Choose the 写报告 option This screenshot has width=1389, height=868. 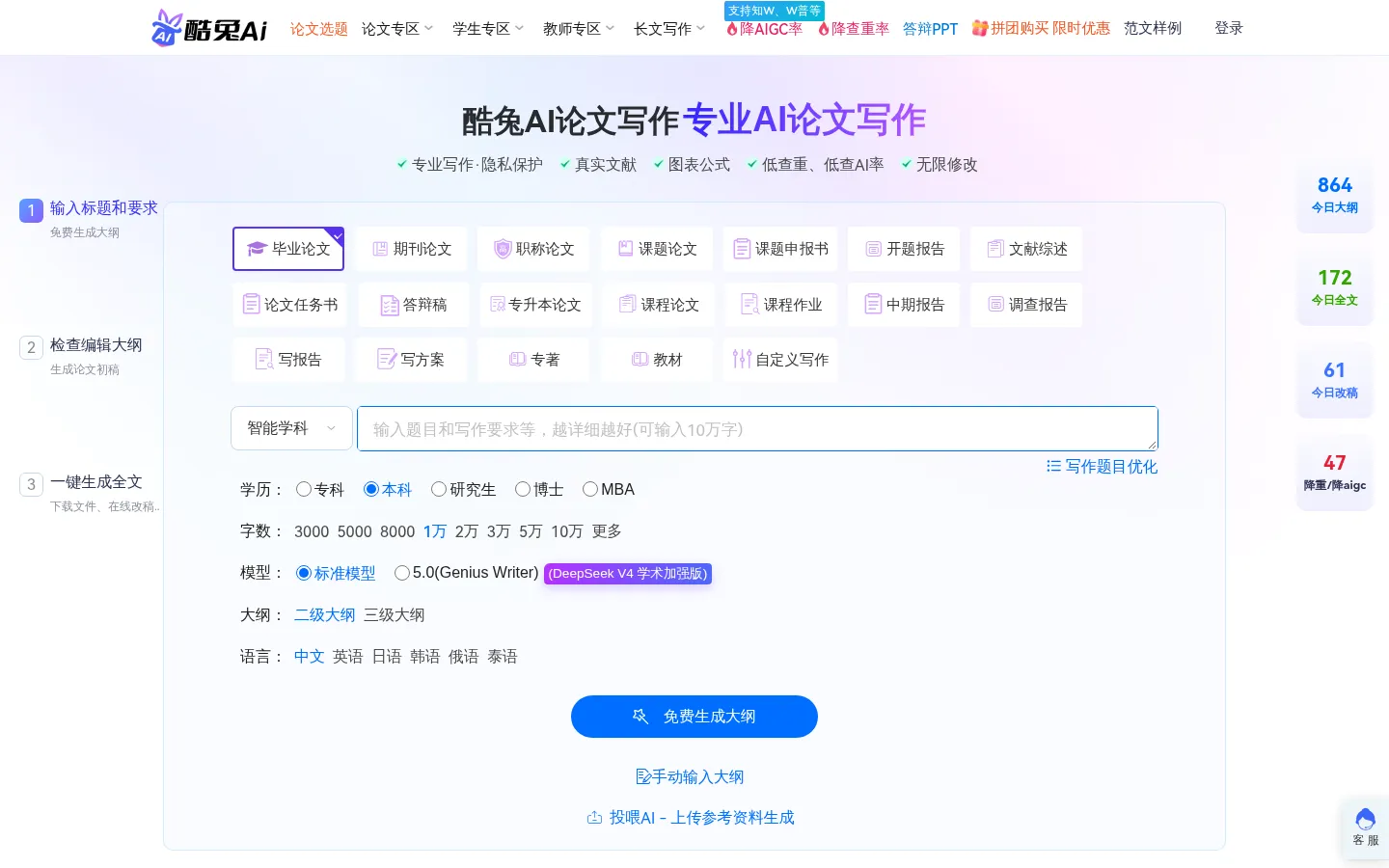point(288,360)
